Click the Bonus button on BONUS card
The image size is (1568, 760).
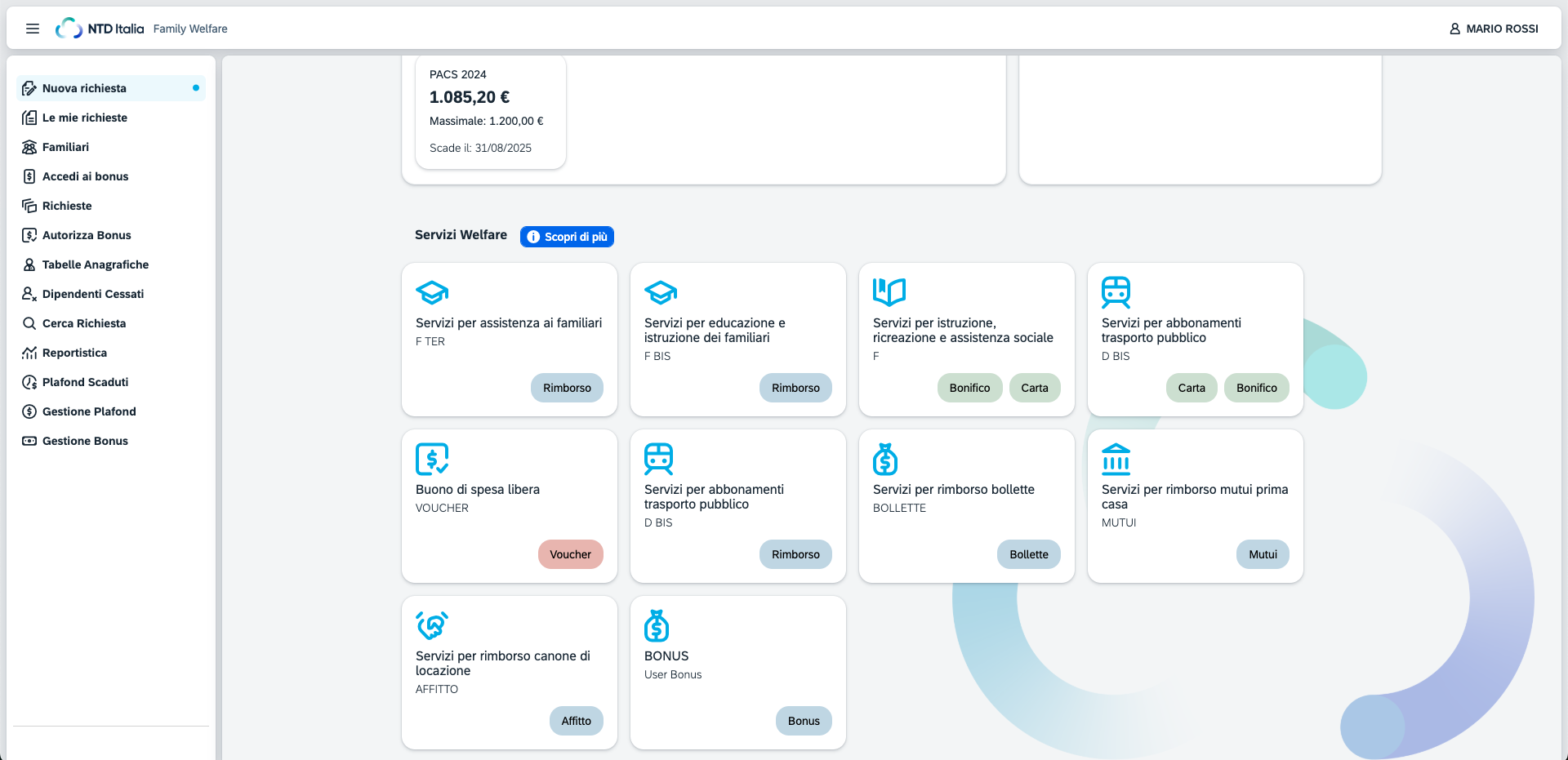[x=804, y=721]
